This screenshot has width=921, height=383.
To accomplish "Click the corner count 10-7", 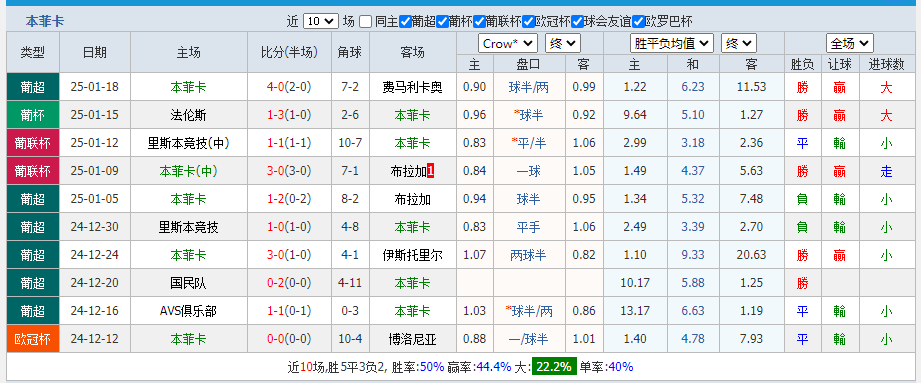I will pos(350,143).
